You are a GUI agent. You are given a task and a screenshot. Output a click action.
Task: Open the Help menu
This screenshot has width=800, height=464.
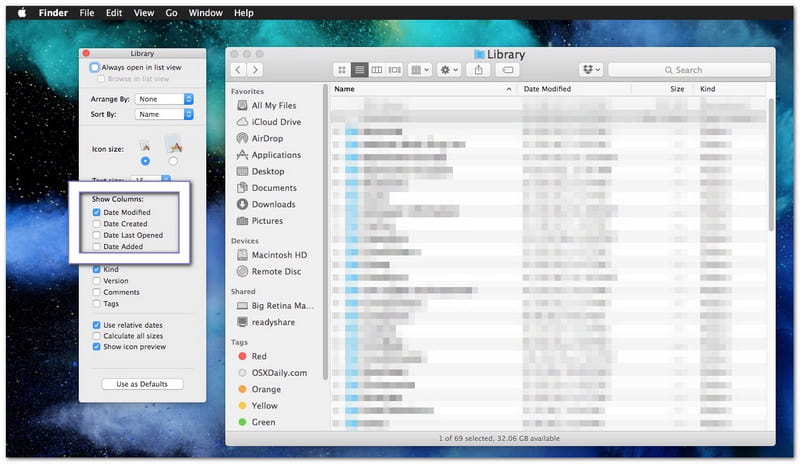pos(244,13)
